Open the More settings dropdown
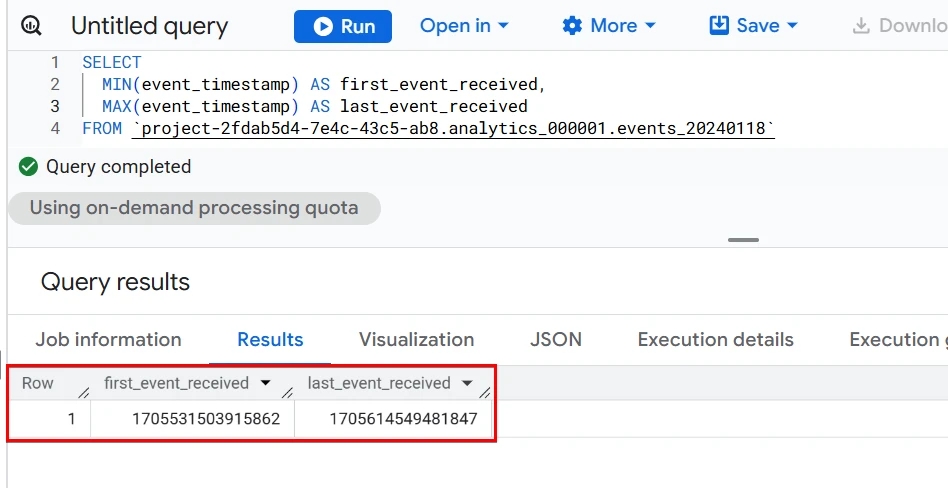This screenshot has width=948, height=488. [x=609, y=26]
